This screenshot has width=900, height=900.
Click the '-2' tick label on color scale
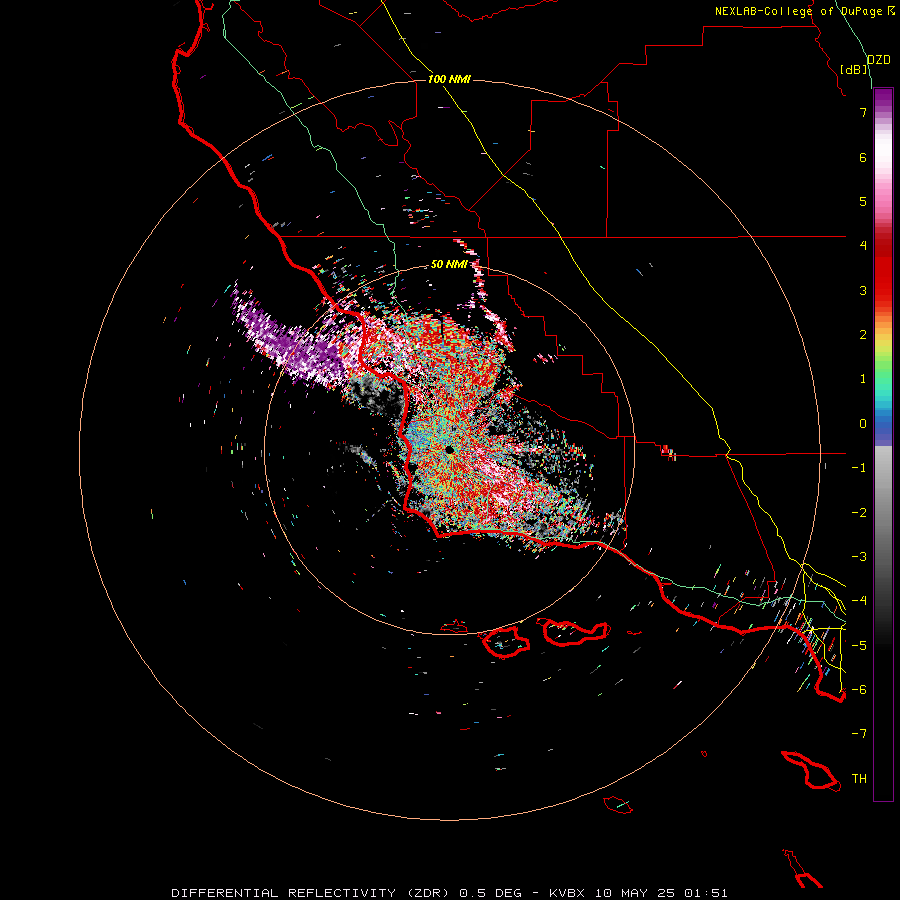(x=859, y=513)
